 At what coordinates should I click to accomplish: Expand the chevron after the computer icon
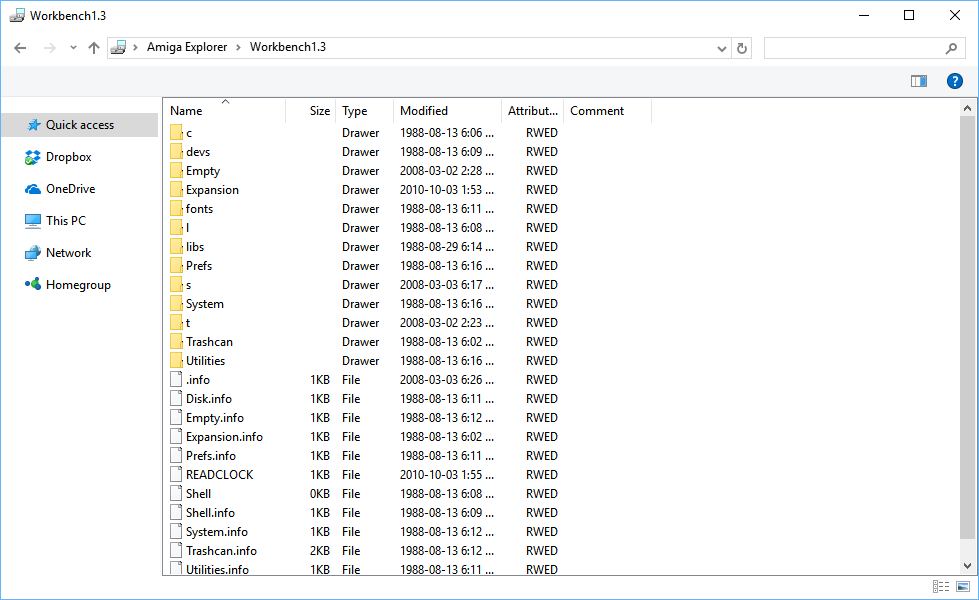tap(135, 47)
